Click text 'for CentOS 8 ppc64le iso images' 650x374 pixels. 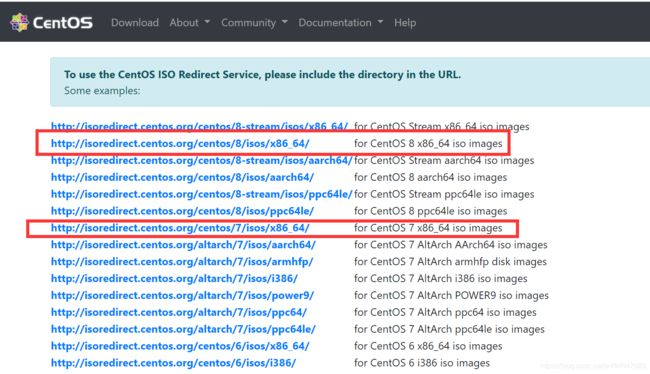(x=431, y=211)
